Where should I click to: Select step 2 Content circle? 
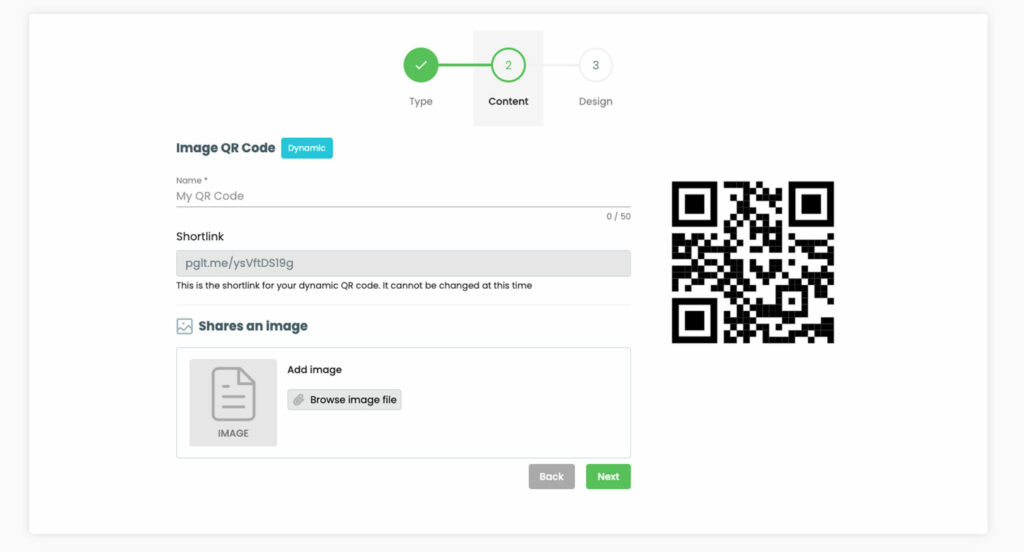tap(508, 65)
